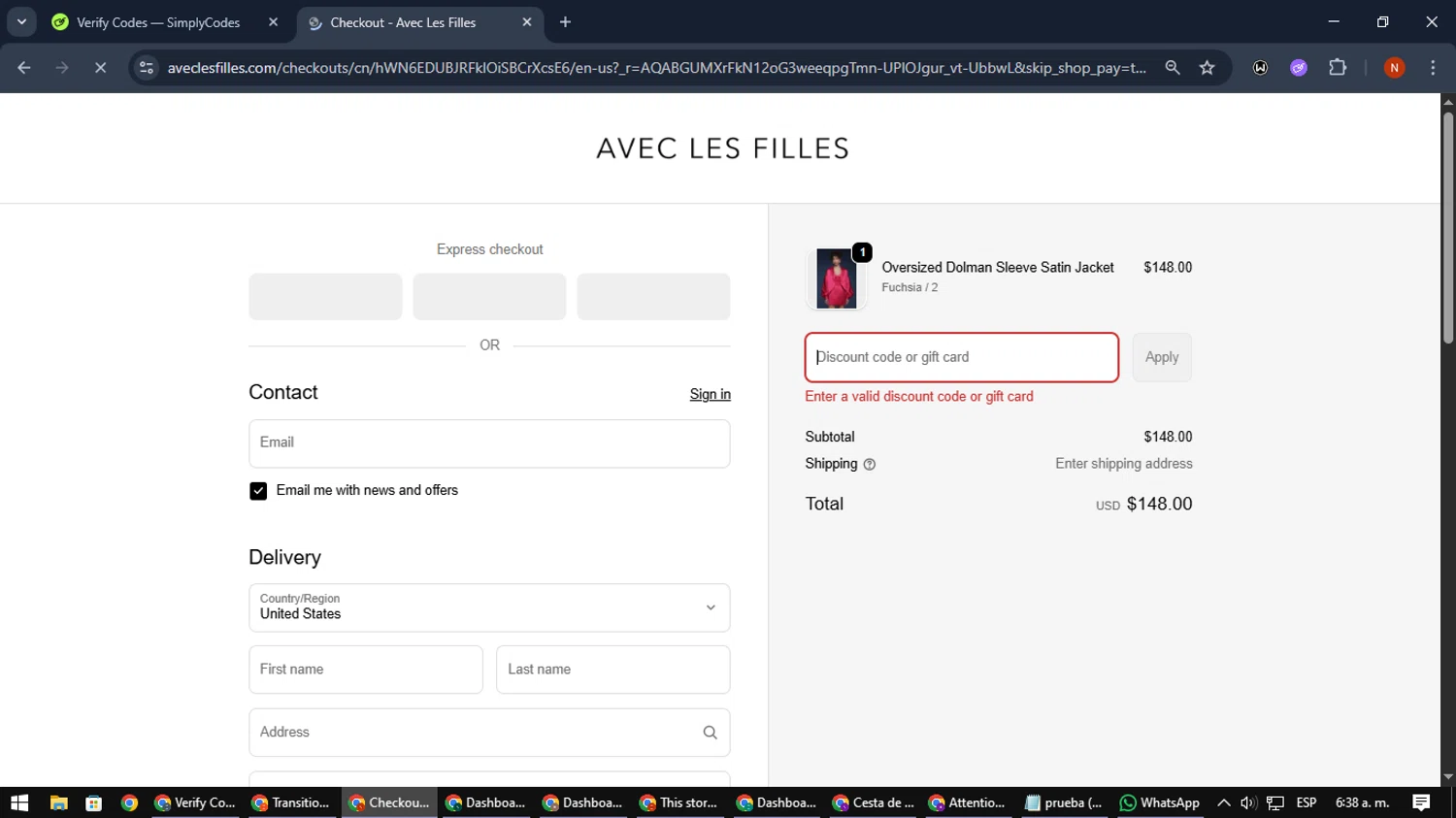Click the satin jacket product thumbnail
Viewport: 1456px width, 818px height.
coord(836,278)
